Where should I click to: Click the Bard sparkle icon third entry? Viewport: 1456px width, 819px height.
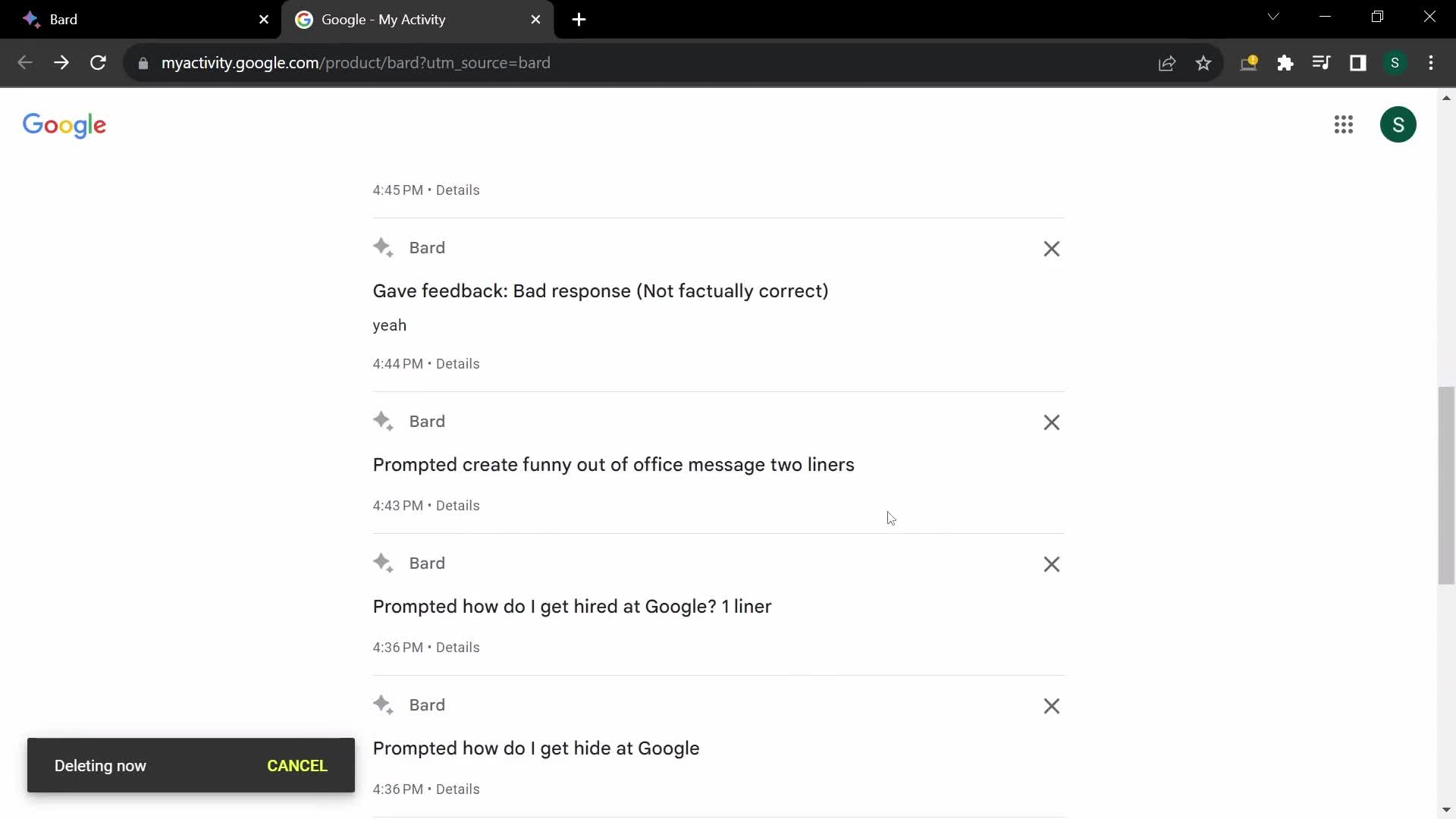[382, 562]
